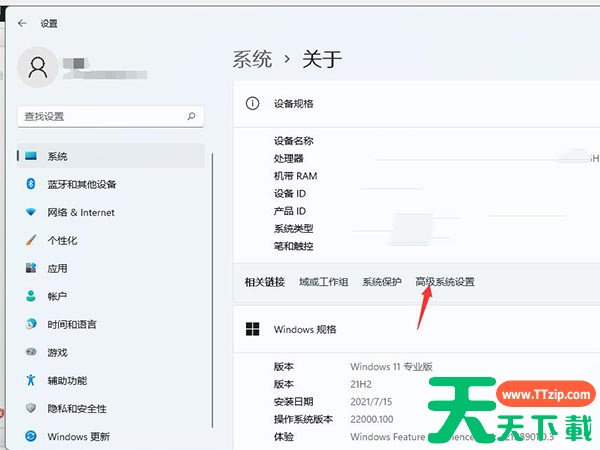Viewport: 600px width, 450px height.
Task: Click the accessibility figure icon
Action: (x=31, y=380)
